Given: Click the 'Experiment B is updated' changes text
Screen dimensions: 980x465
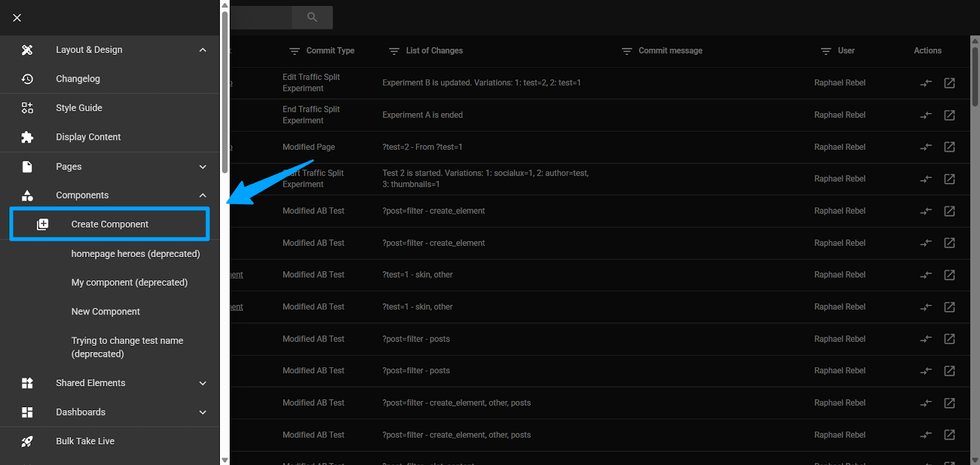Looking at the screenshot, I should (482, 83).
